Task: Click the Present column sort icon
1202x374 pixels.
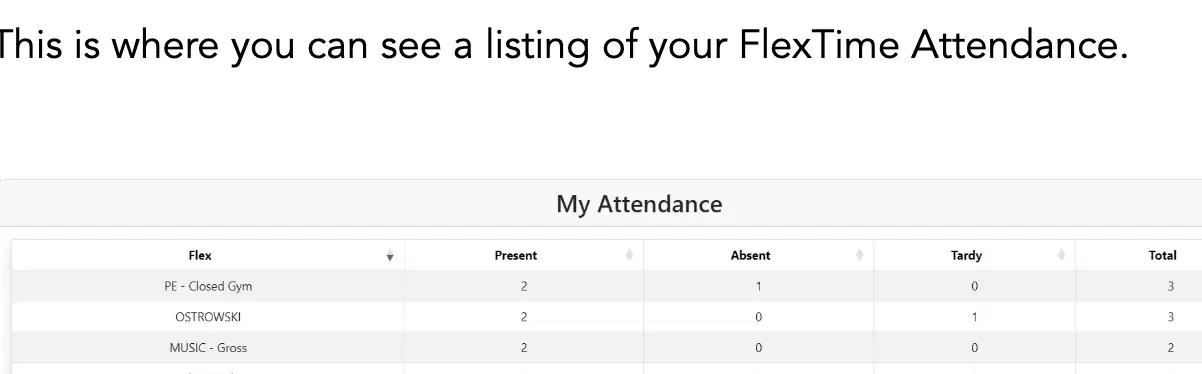Action: coord(629,256)
